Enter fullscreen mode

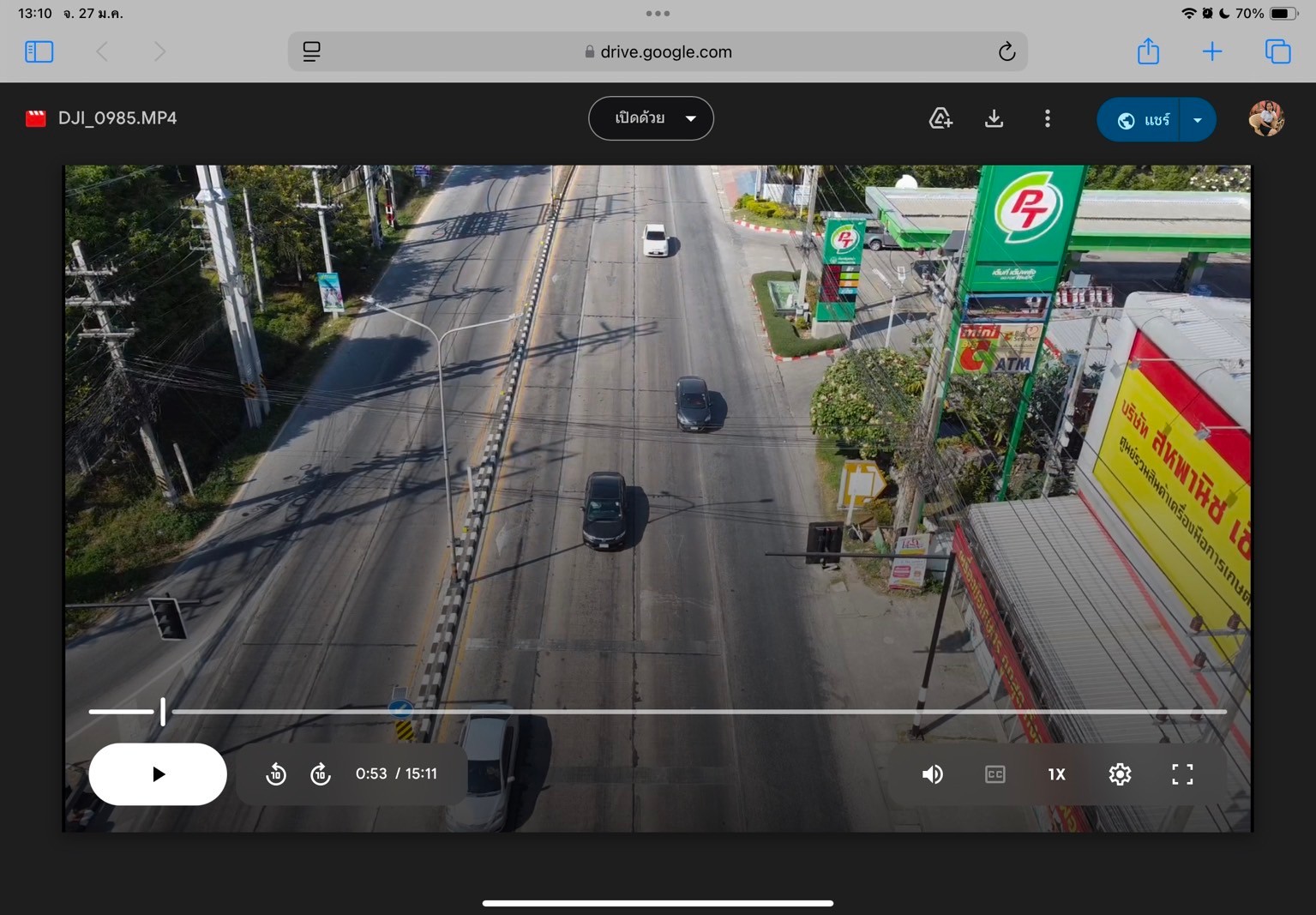[x=1182, y=774]
